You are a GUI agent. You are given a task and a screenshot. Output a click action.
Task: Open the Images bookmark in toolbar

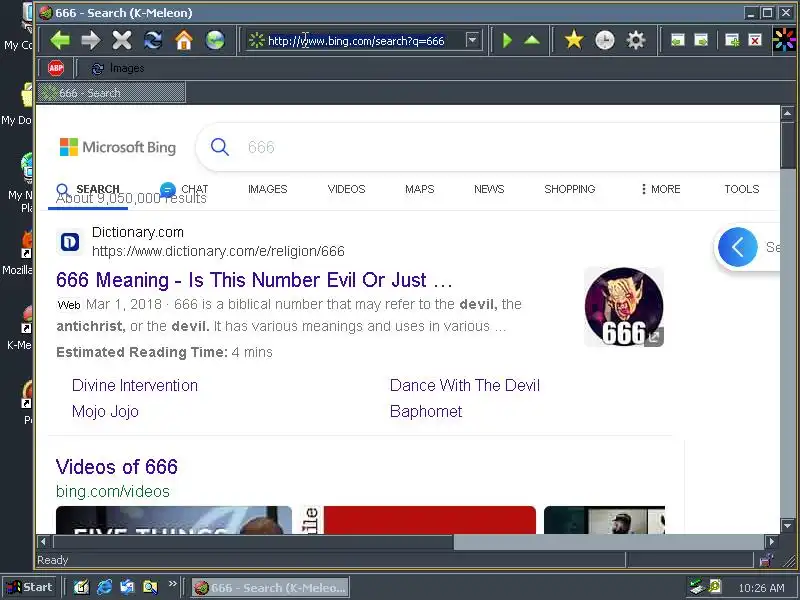pyautogui.click(x=117, y=68)
